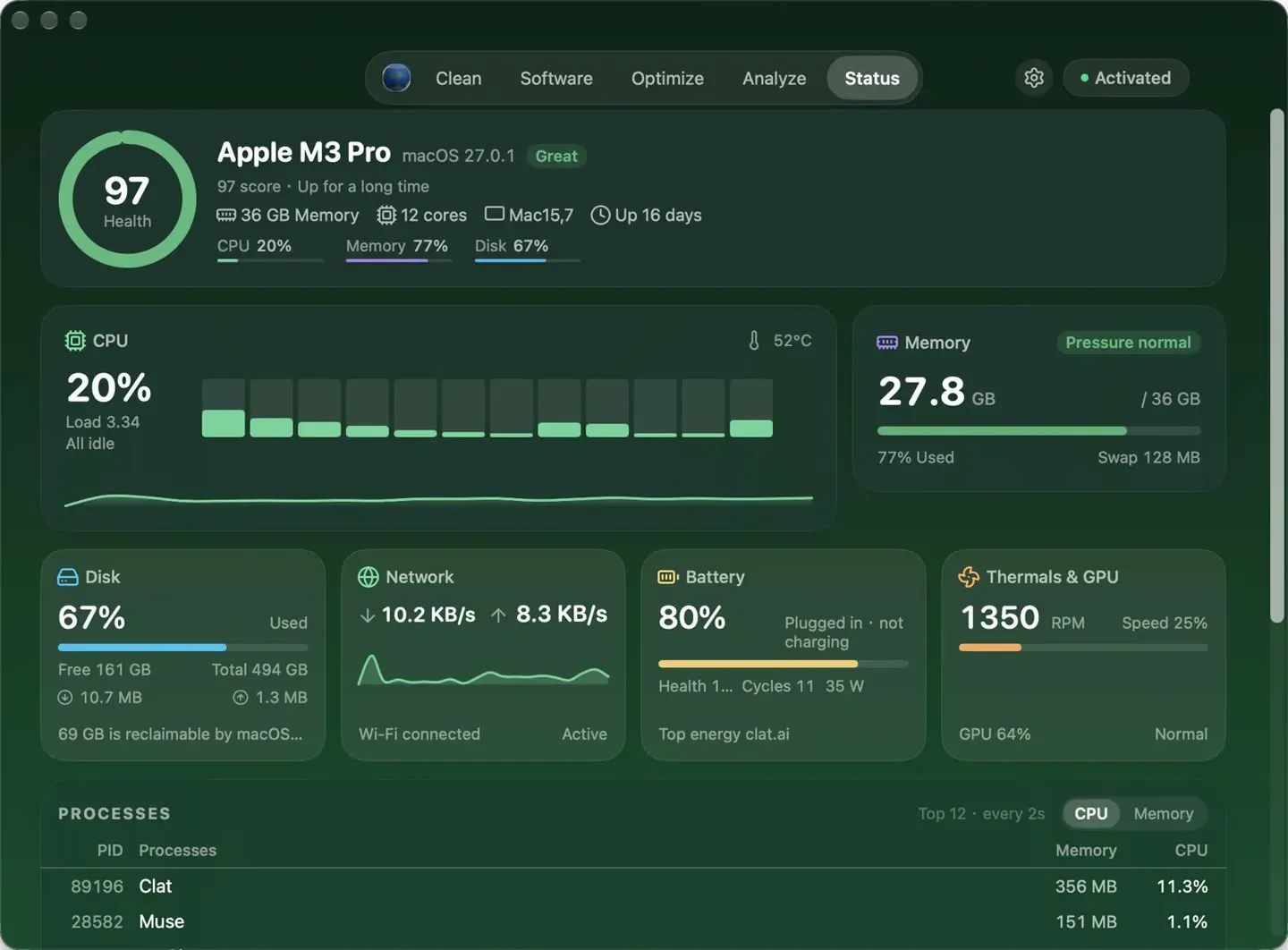
Task: Click the Great status badge
Action: pos(556,157)
